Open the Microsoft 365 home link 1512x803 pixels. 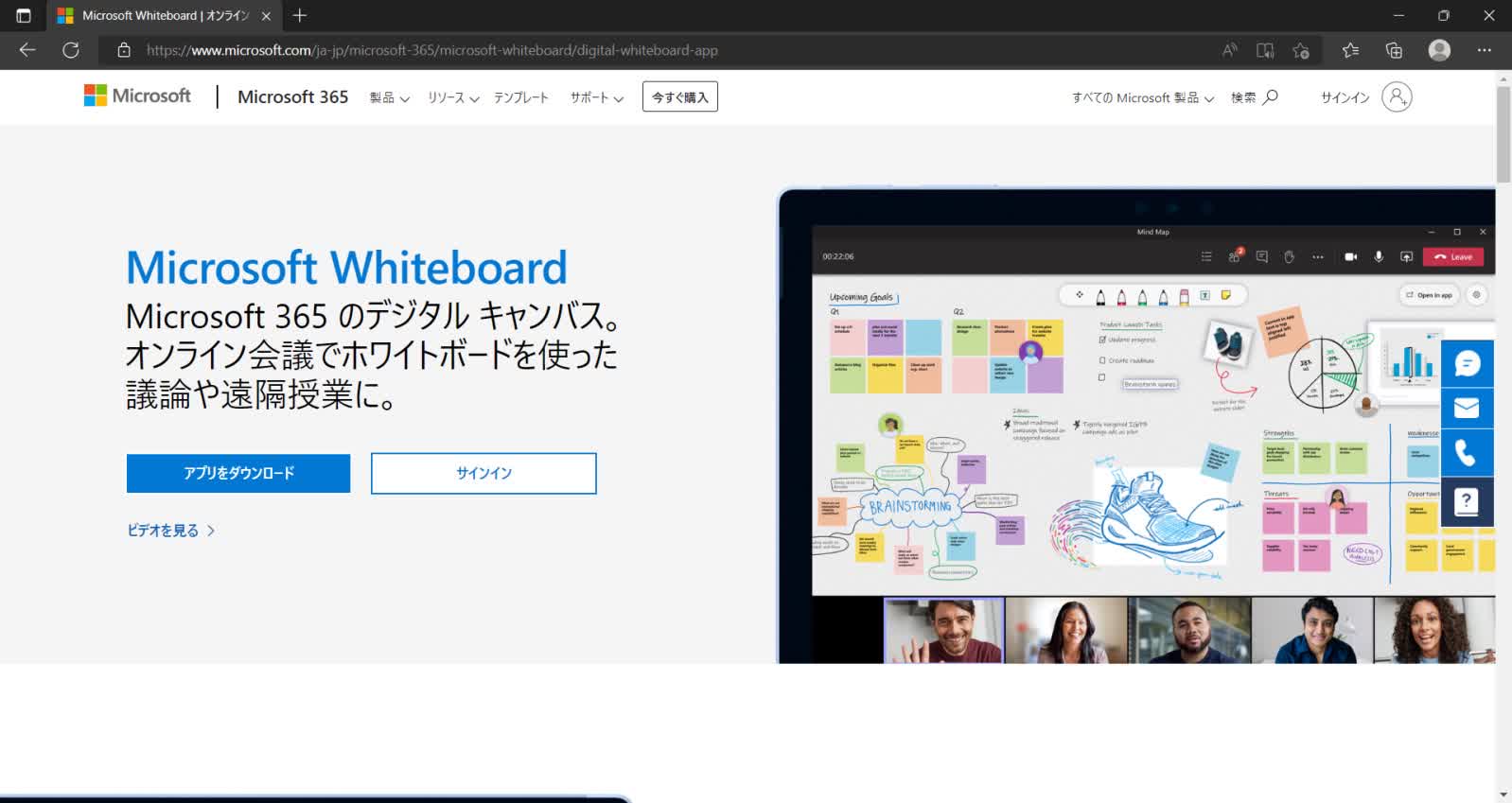pos(292,96)
